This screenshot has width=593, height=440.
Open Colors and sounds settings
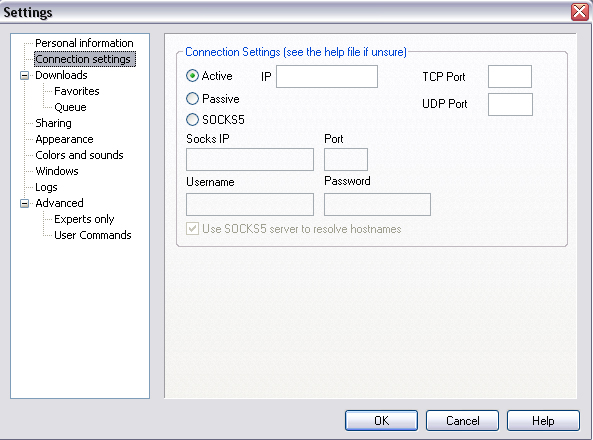click(x=79, y=155)
